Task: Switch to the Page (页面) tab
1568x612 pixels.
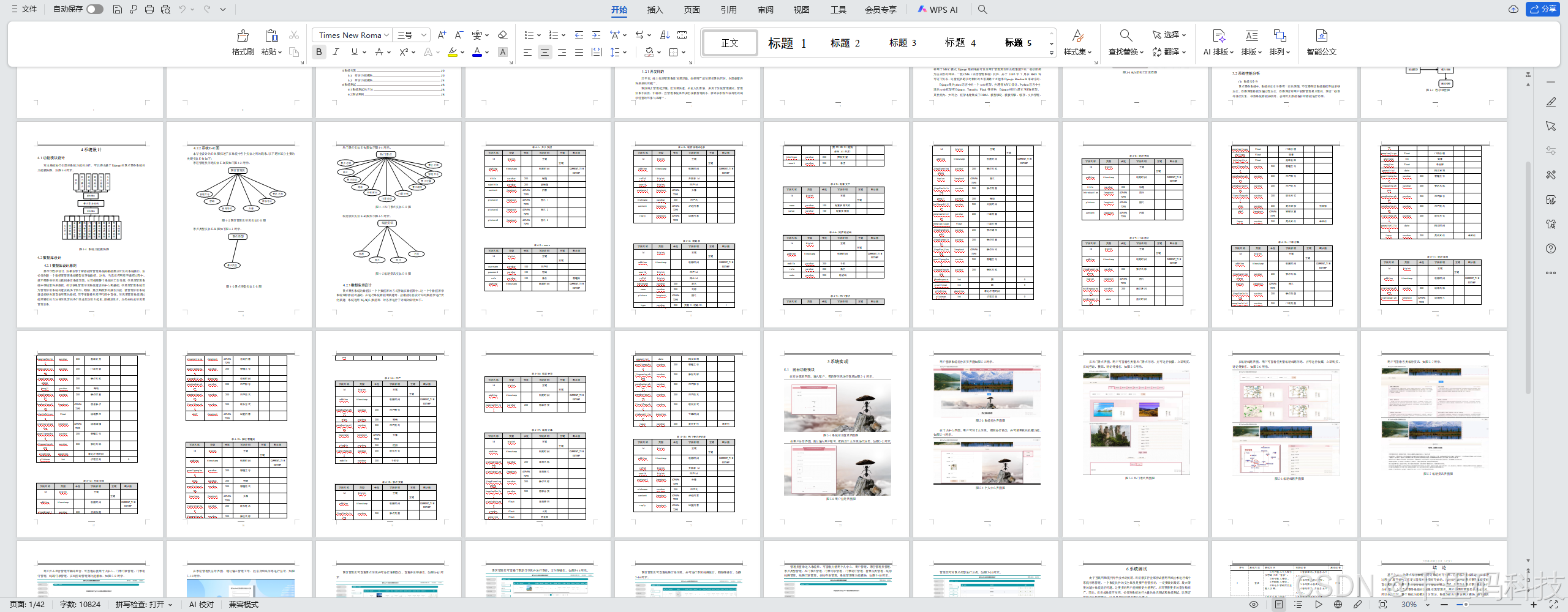Action: click(692, 9)
